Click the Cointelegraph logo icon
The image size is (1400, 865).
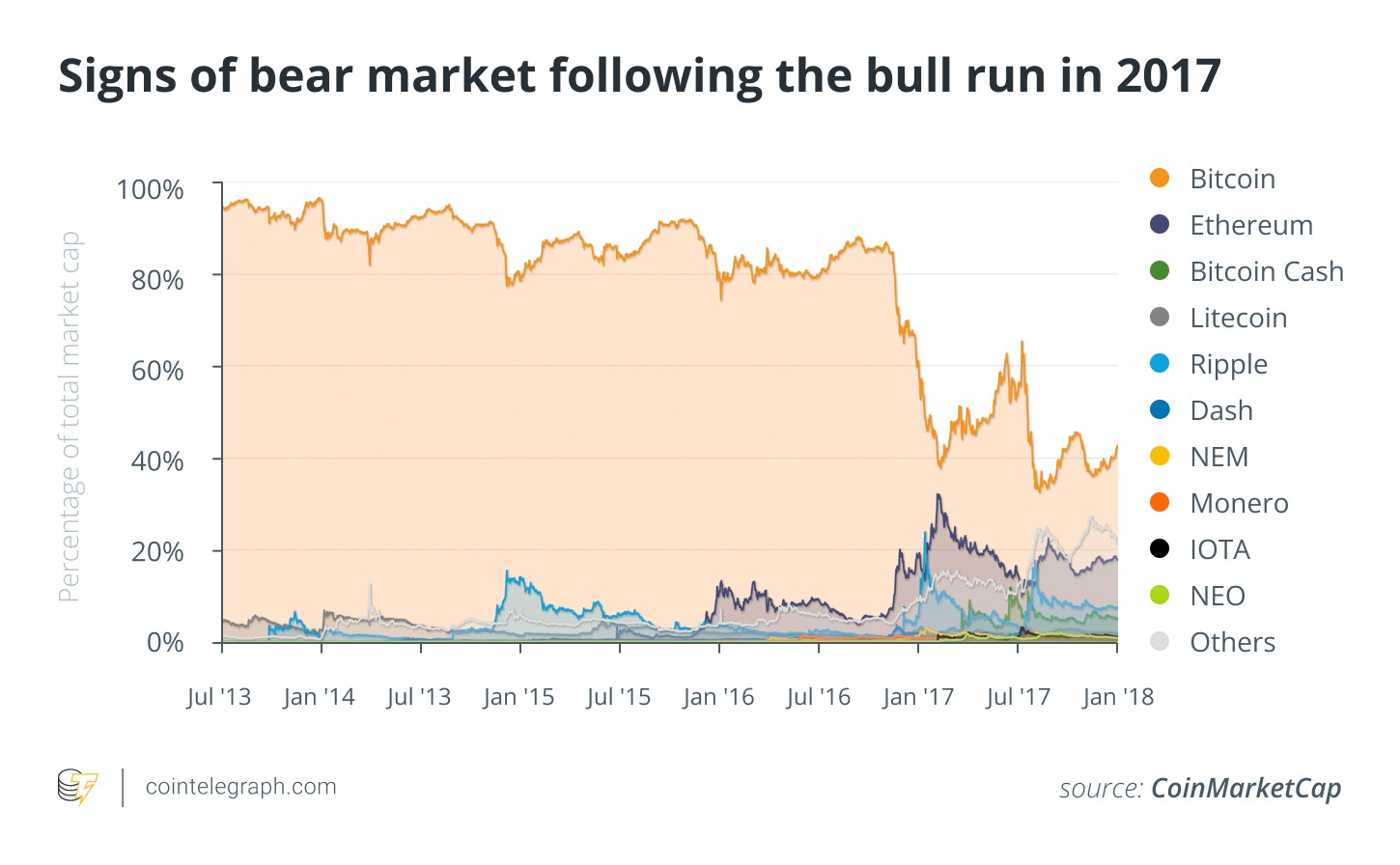[x=77, y=786]
